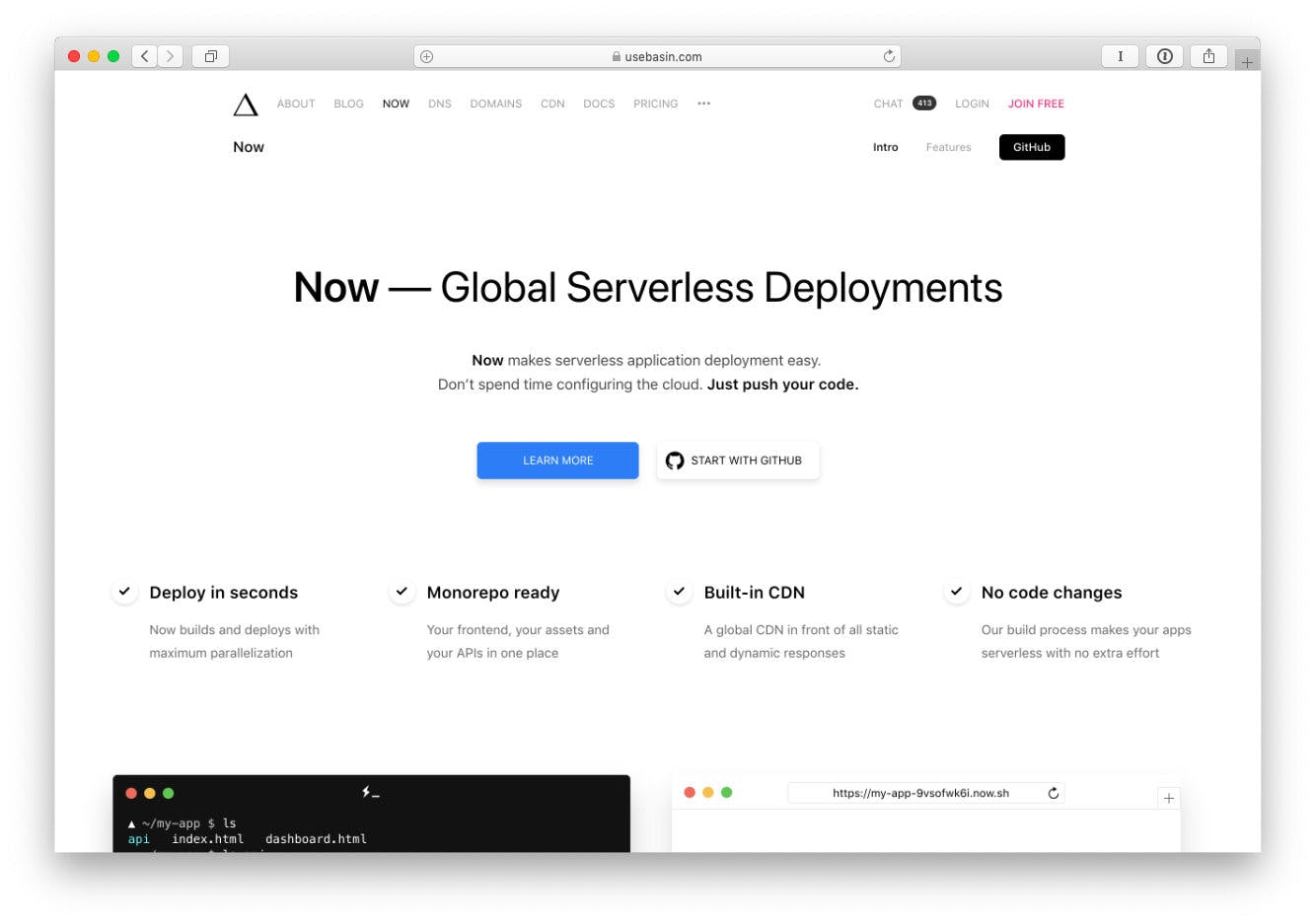Click the LEARN MORE button

coord(557,461)
